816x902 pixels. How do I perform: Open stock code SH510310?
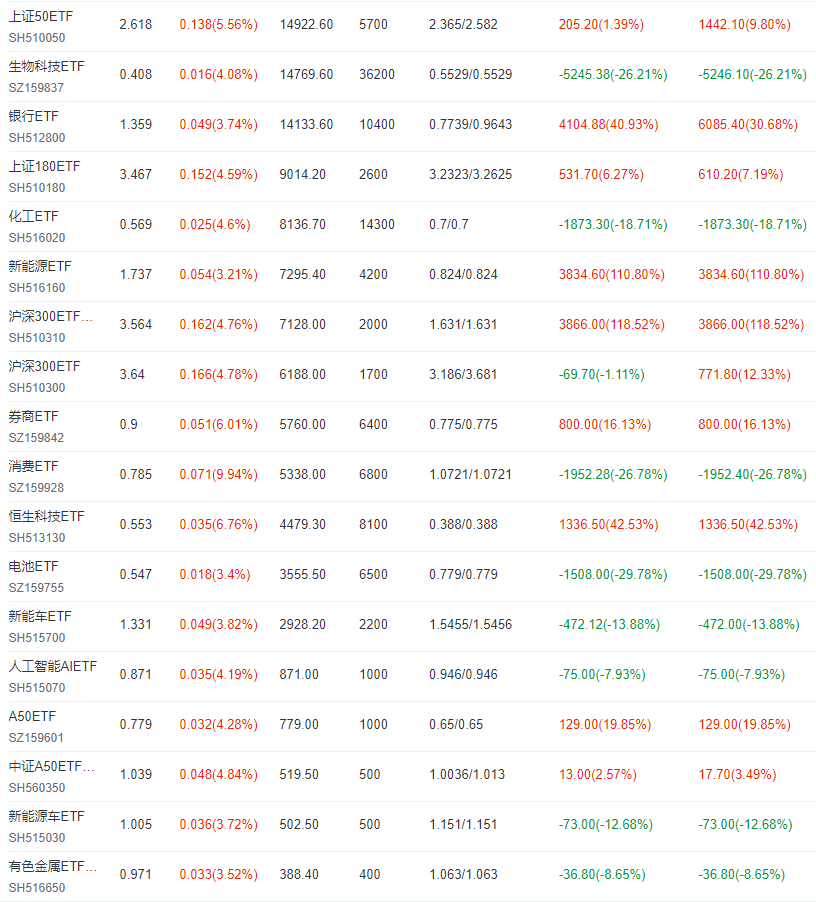click(37, 338)
